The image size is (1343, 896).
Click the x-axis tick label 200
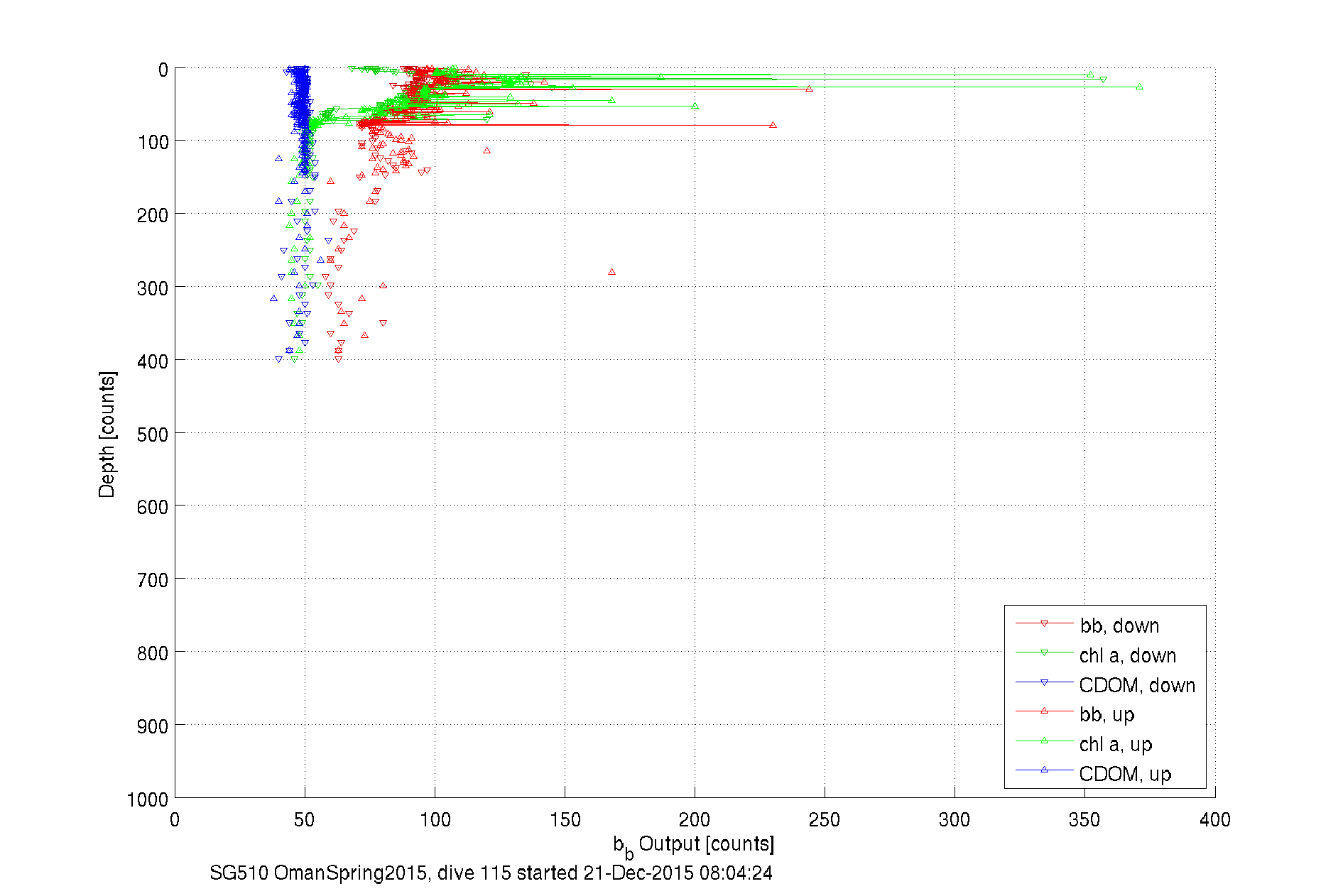[695, 820]
